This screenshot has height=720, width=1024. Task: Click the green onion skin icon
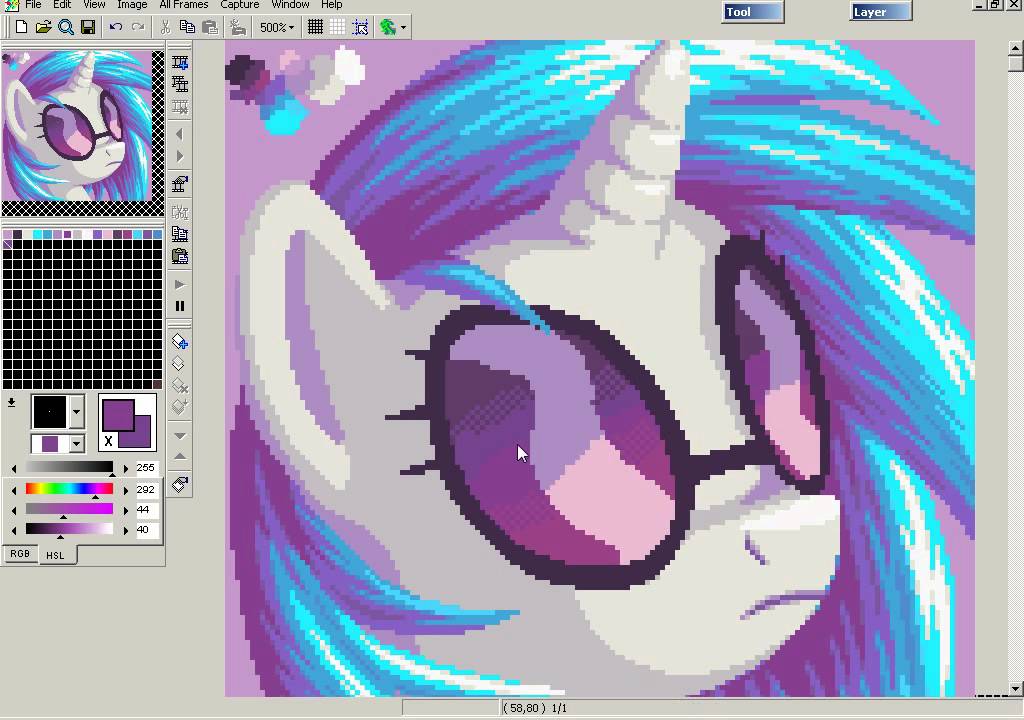click(388, 27)
